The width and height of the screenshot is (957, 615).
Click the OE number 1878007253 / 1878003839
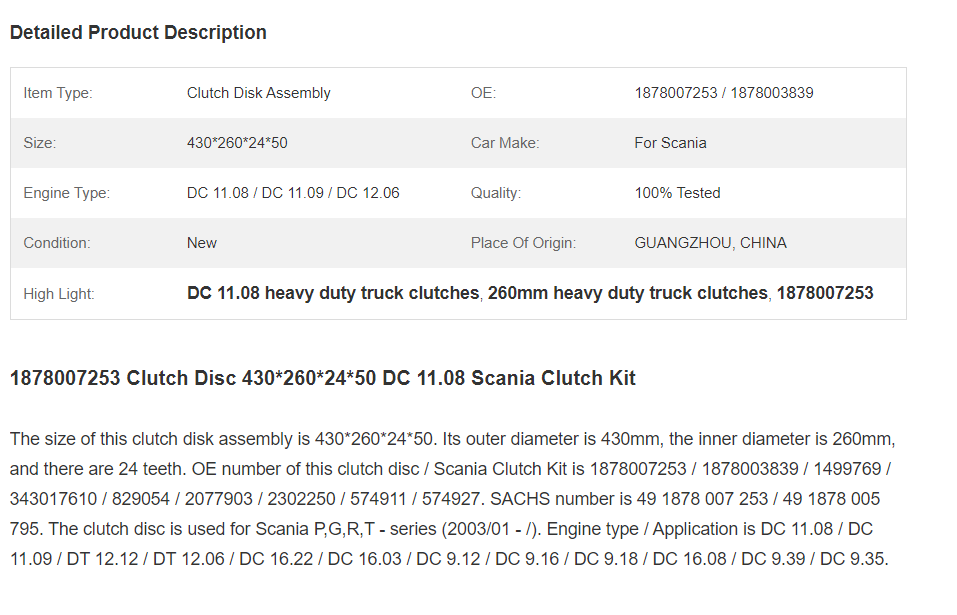(x=723, y=93)
